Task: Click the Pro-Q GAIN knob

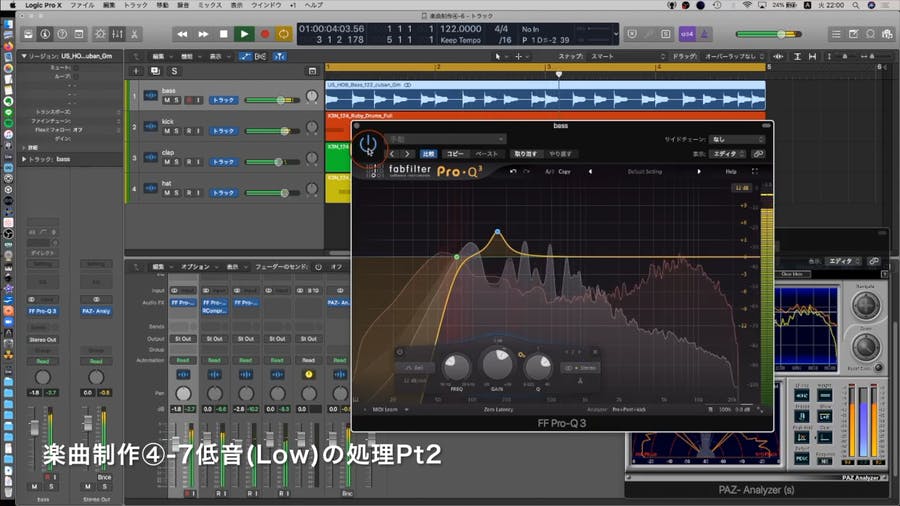Action: 497,364
